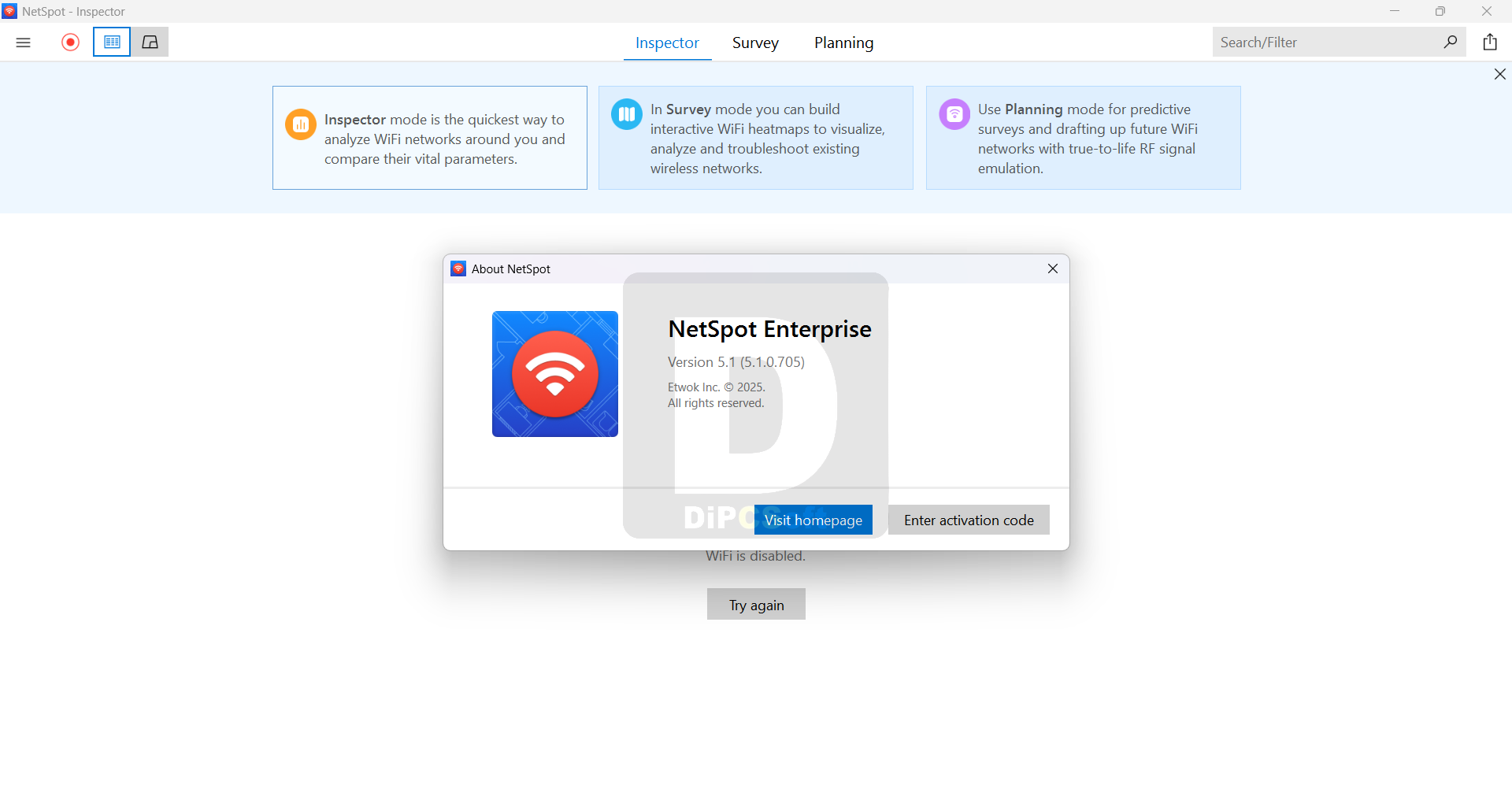Image resolution: width=1512 pixels, height=811 pixels.
Task: Click the NetSpot Enterprise title text
Action: coord(769,329)
